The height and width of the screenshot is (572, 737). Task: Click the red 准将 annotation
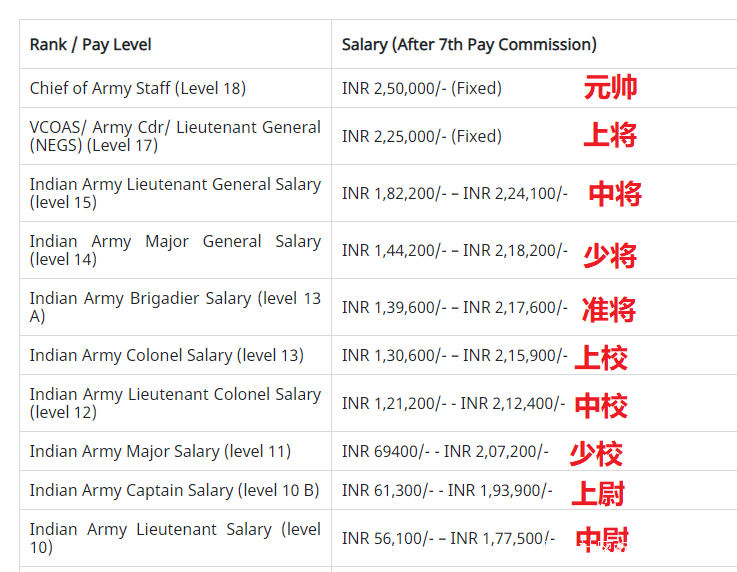[x=609, y=309]
